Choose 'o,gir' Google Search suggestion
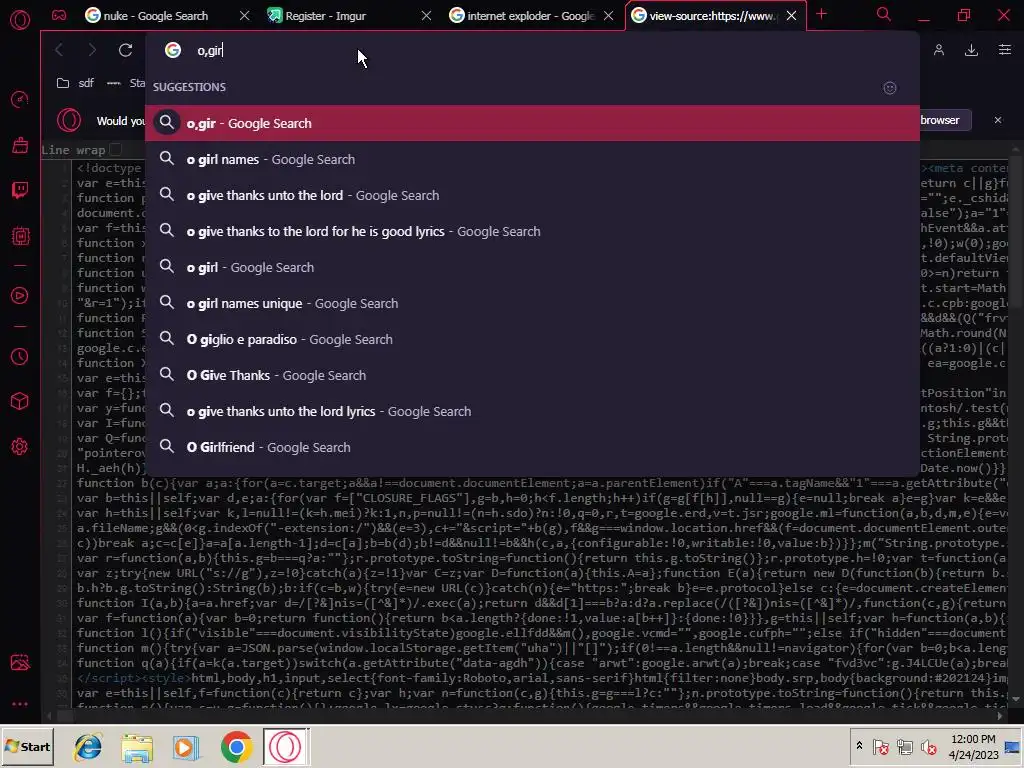Viewport: 1024px width, 768px height. (x=532, y=123)
